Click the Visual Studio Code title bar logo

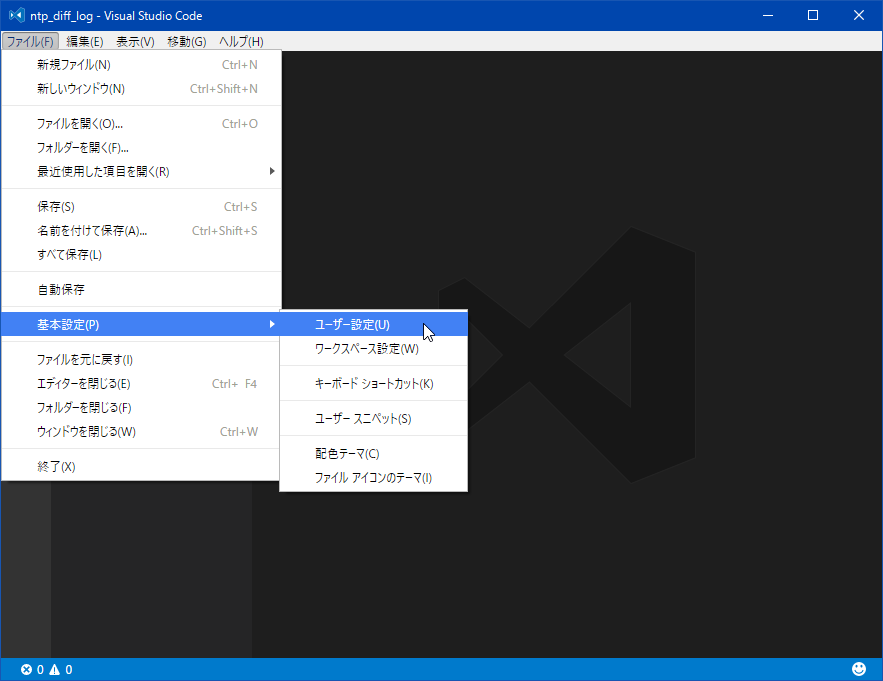[x=16, y=15]
